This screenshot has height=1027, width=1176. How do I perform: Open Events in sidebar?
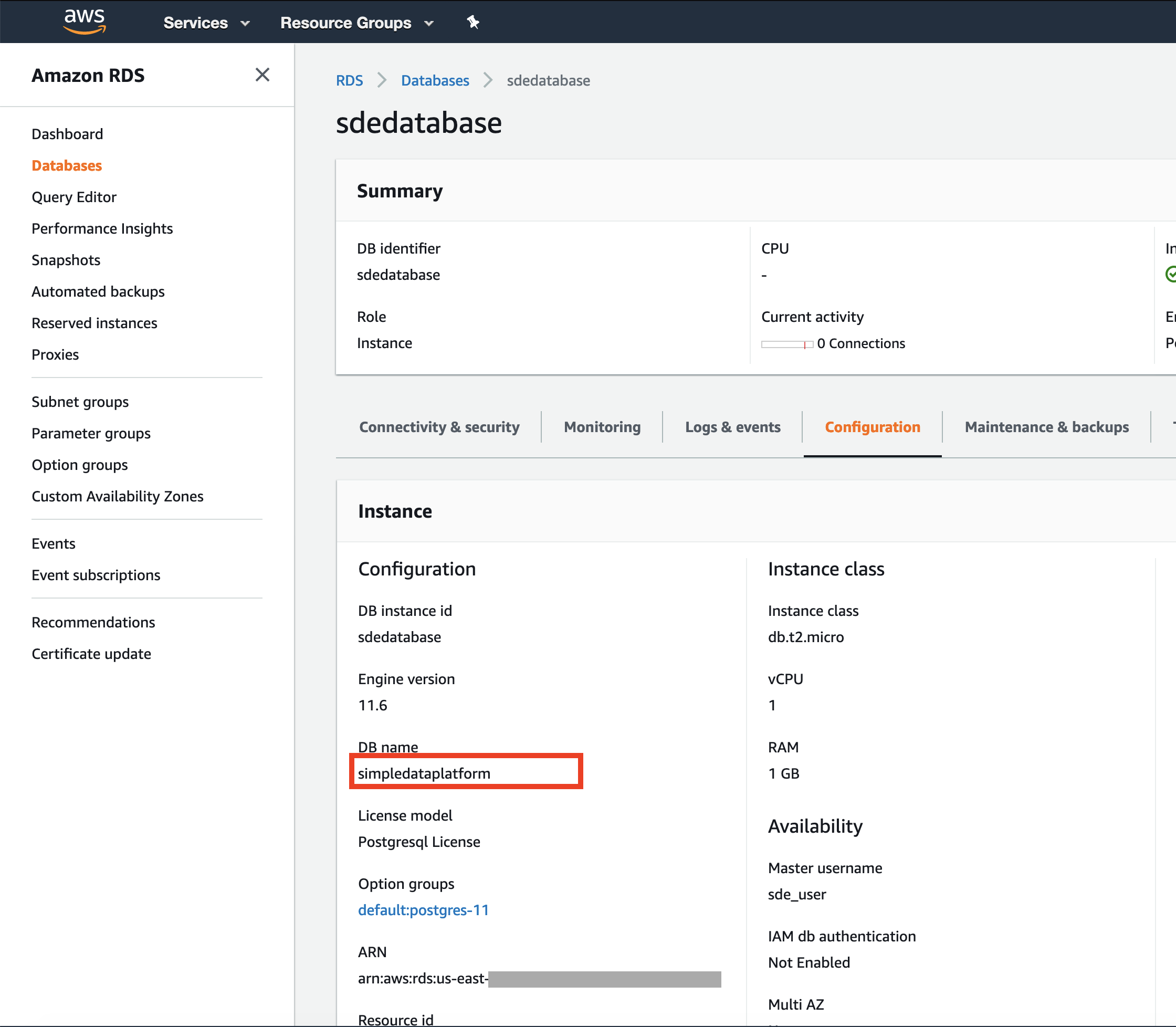click(54, 543)
